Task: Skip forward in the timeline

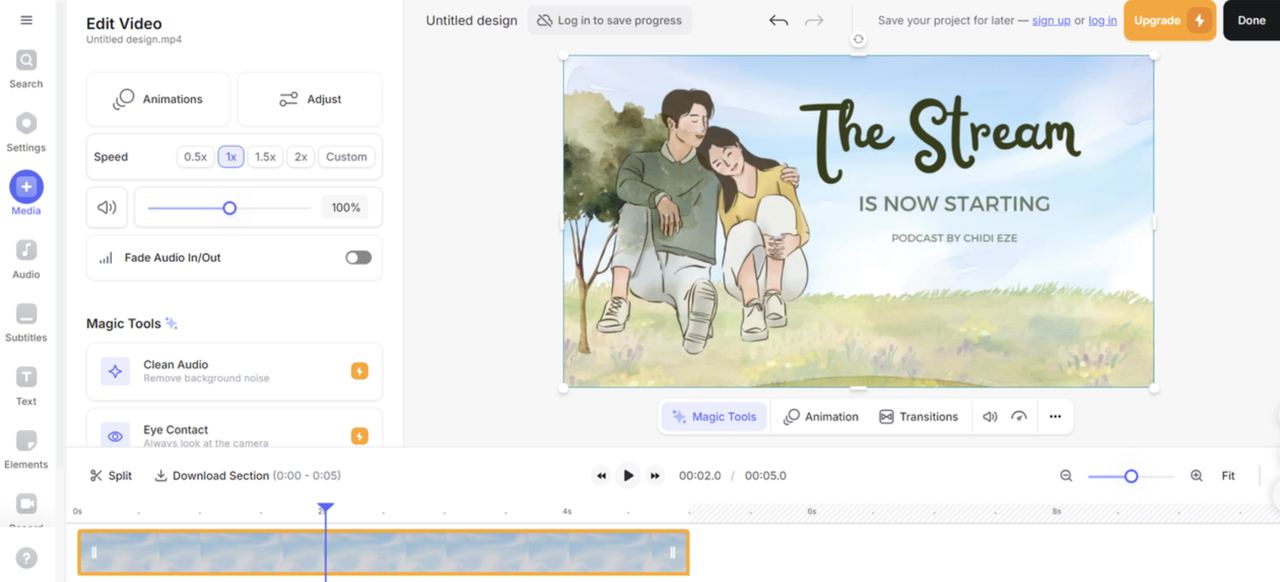Action: tap(655, 476)
